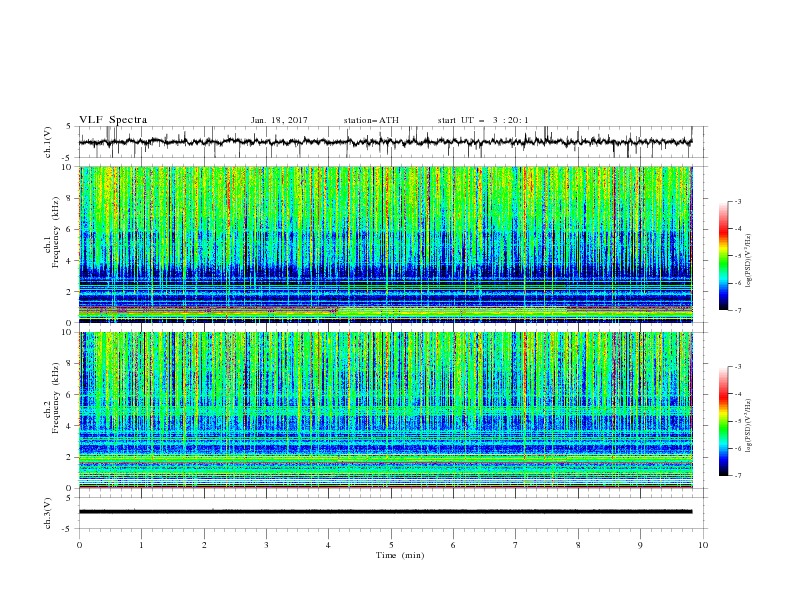
Task: Click the "VLF Spectra" plot title
Action: [x=113, y=120]
